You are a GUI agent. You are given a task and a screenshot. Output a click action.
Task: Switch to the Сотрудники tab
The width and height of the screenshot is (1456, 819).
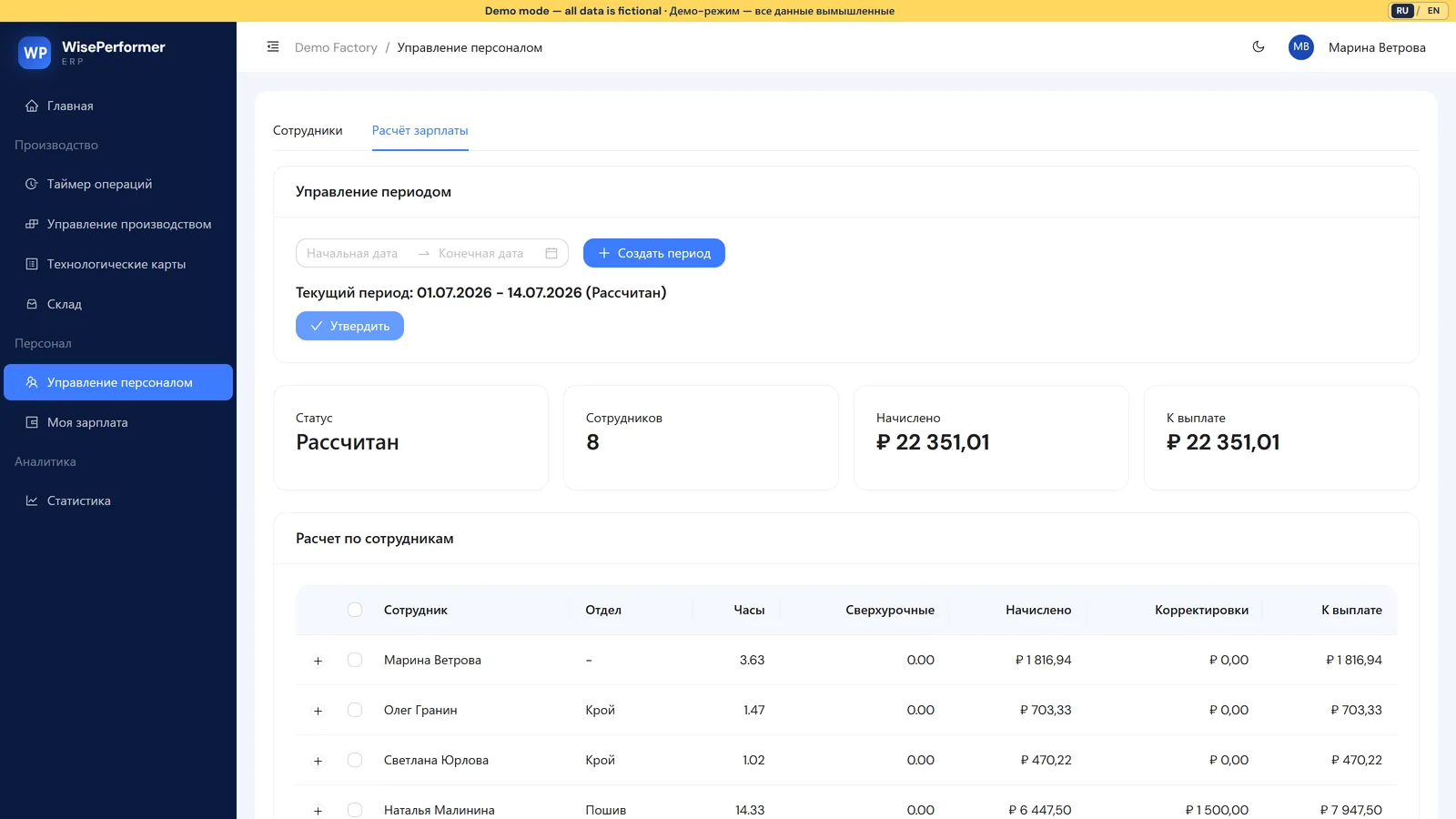308,130
